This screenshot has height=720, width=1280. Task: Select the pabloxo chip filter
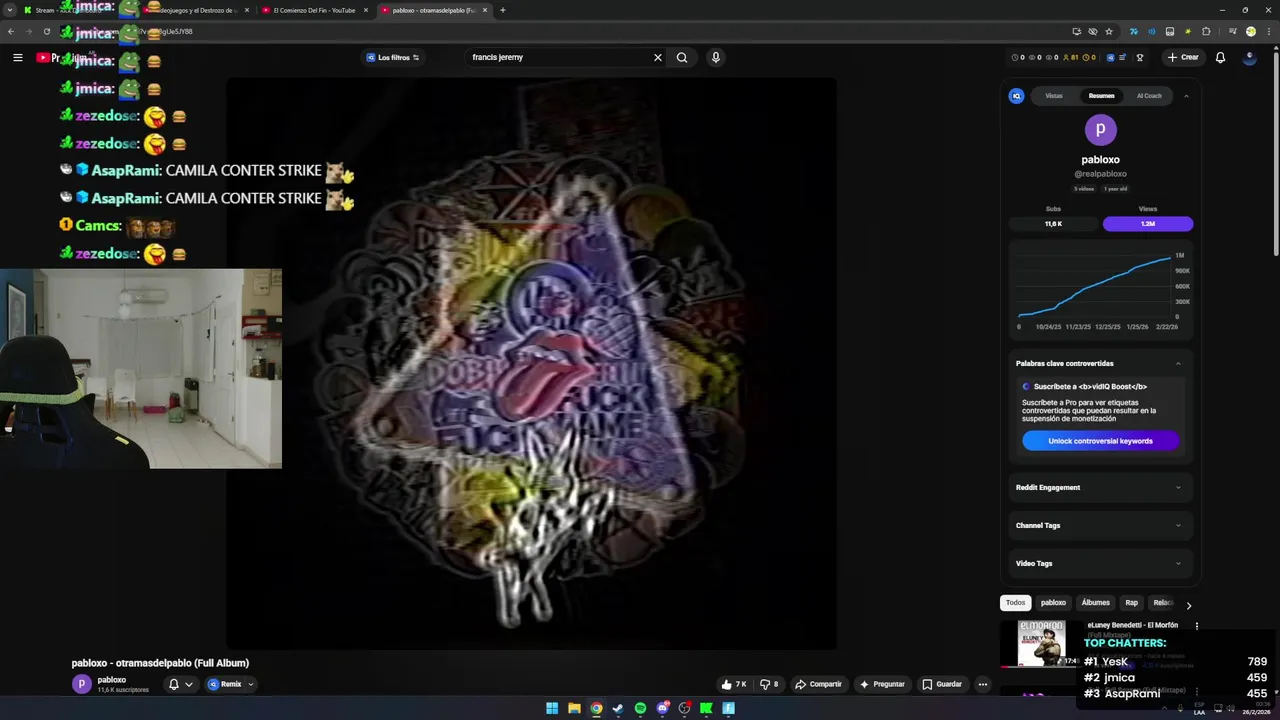[1053, 603]
